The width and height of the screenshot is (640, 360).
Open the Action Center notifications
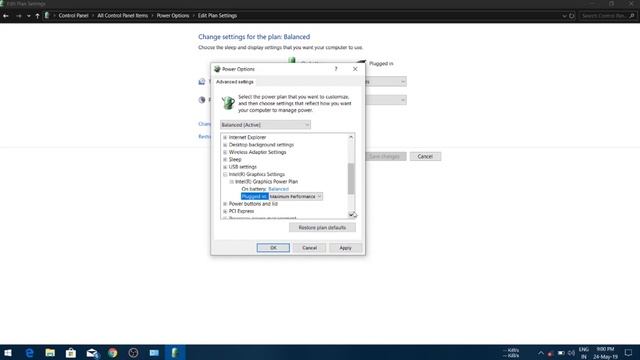point(628,353)
